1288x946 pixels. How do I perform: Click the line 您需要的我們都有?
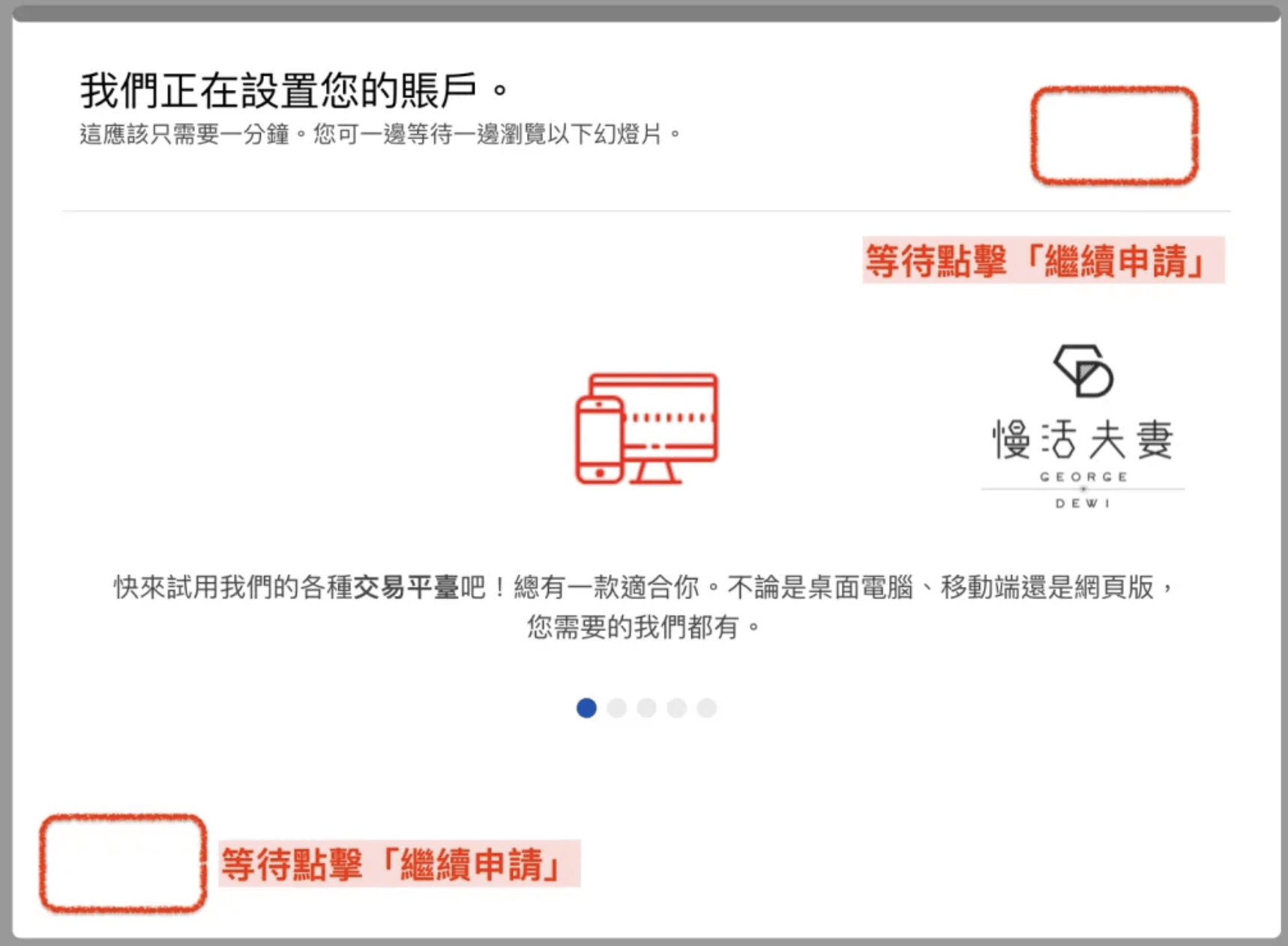coord(643,627)
